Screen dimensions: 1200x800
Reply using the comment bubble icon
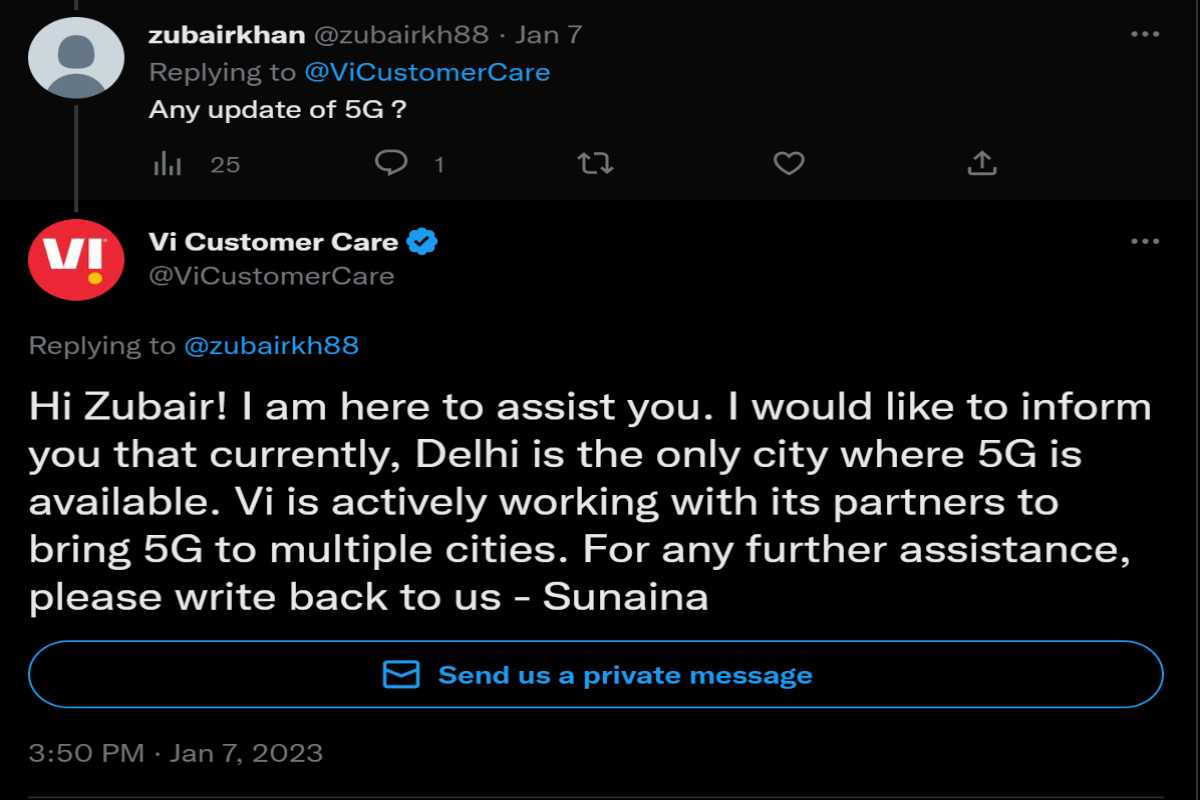click(391, 163)
